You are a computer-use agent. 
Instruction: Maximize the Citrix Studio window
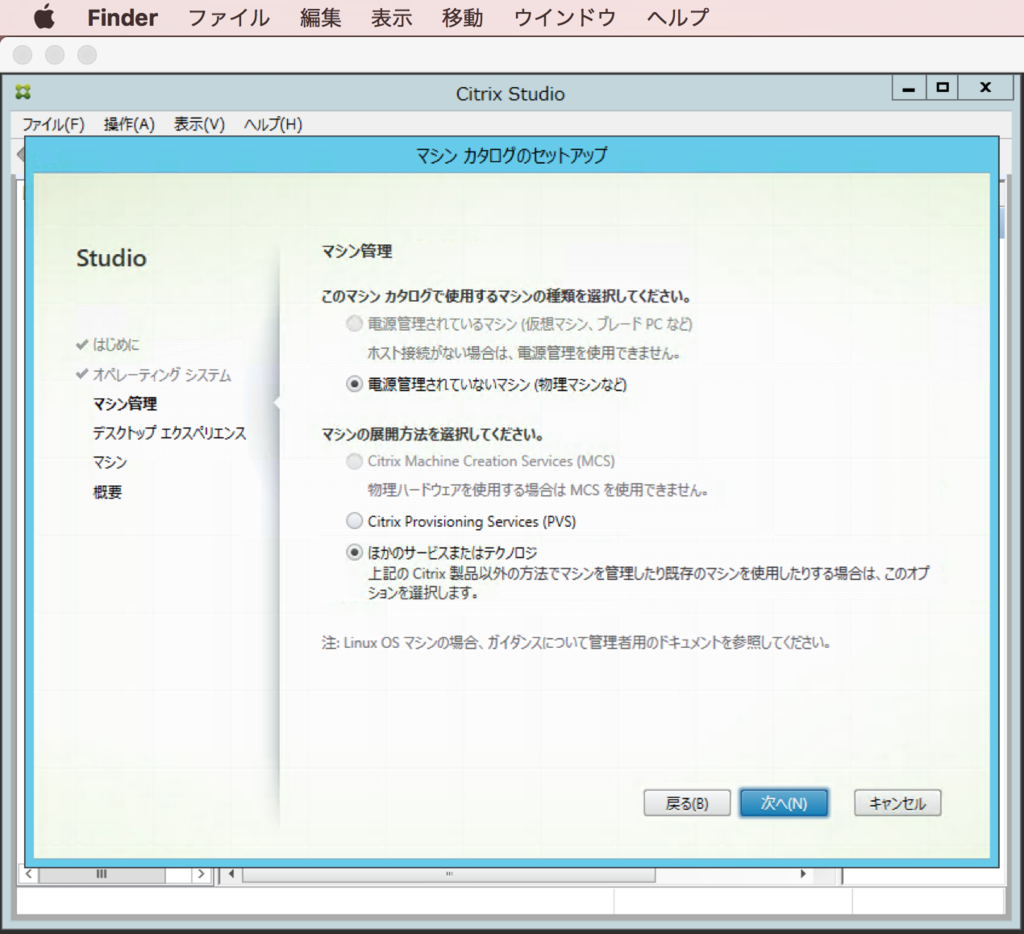pyautogui.click(x=942, y=88)
